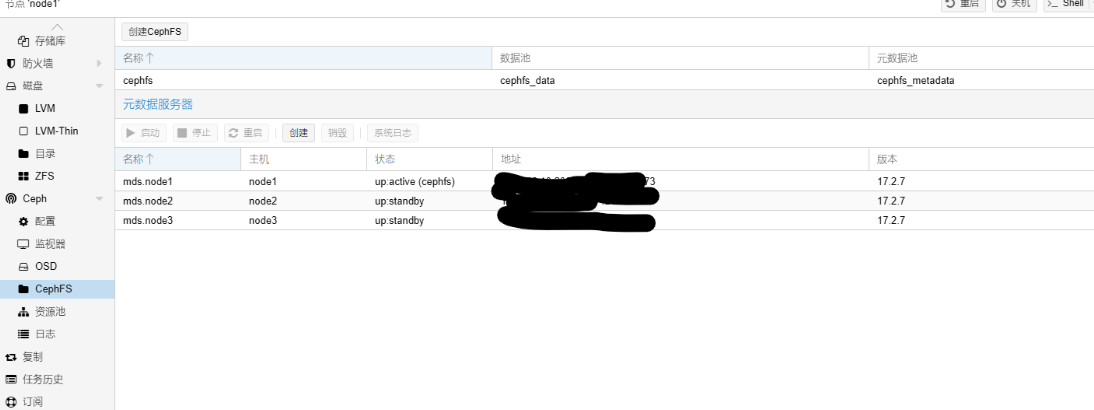Expand the 防火墙 submenu arrow

(x=99, y=63)
